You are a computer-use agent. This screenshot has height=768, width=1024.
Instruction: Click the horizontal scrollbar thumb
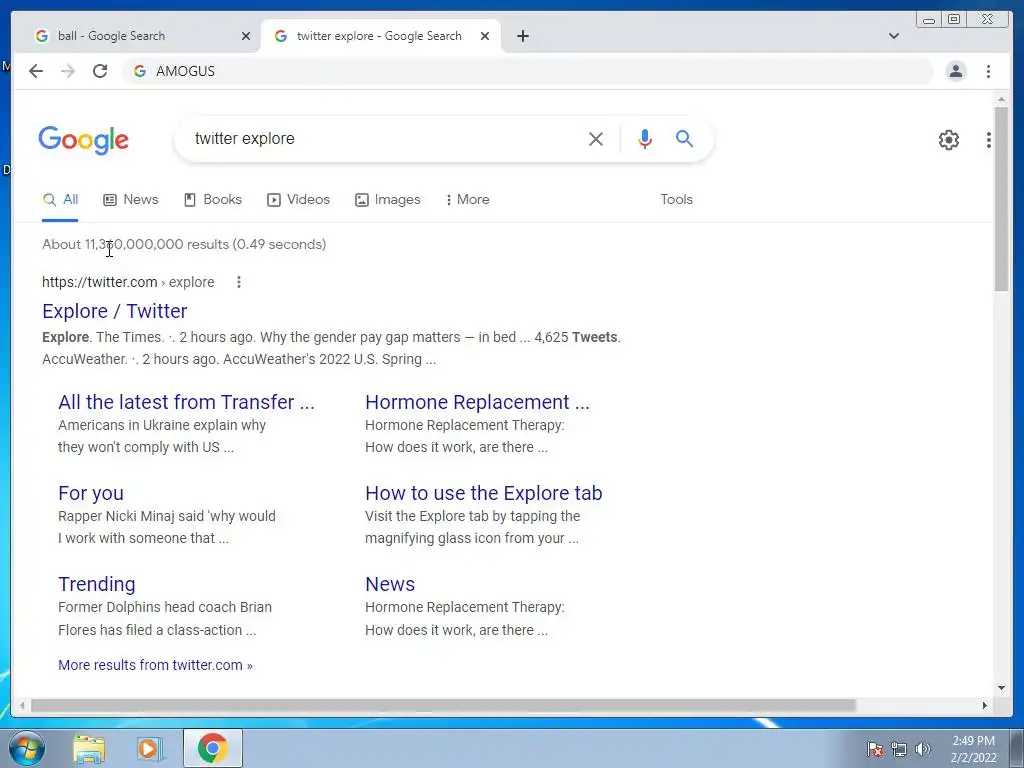pos(443,705)
